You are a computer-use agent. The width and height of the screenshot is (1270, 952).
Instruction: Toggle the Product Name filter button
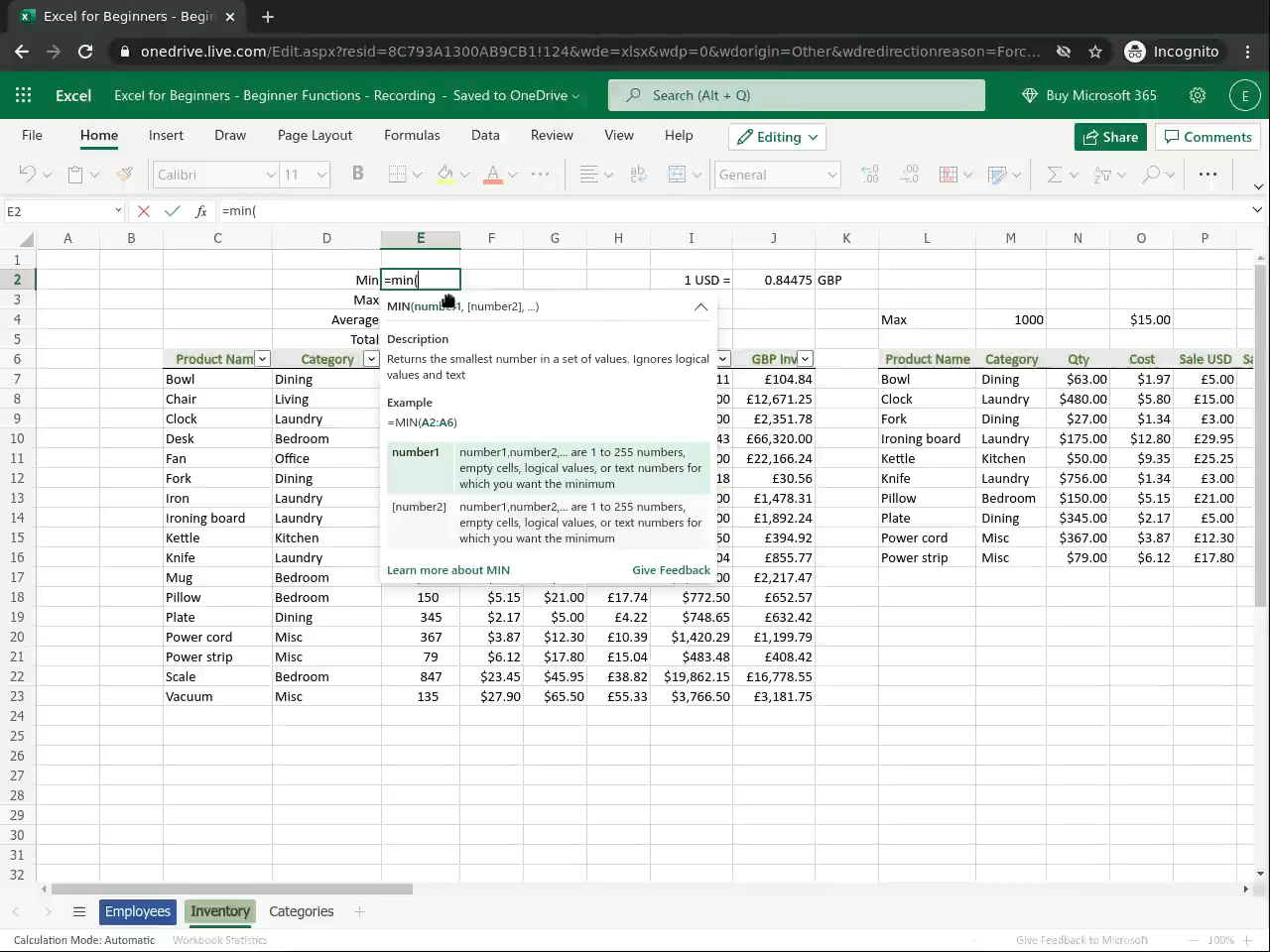262,359
